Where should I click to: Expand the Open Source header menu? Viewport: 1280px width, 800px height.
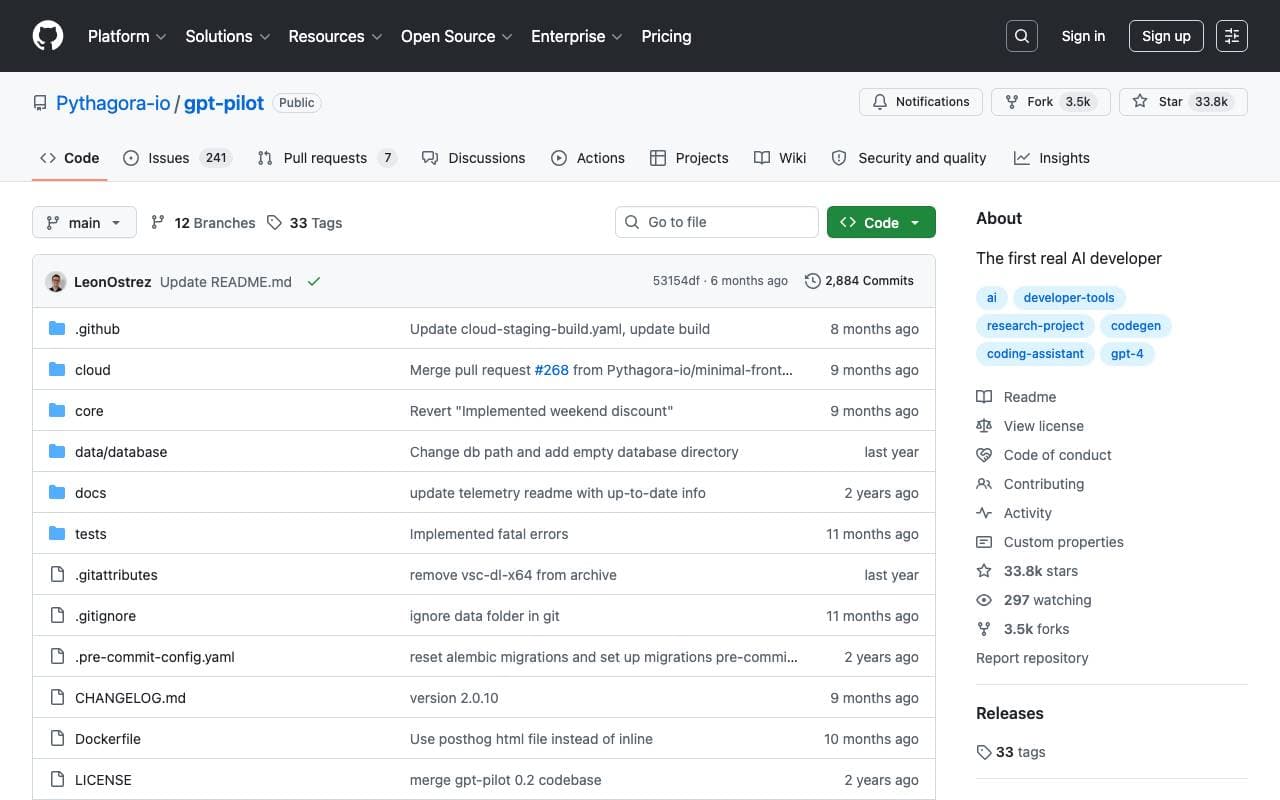coord(456,36)
